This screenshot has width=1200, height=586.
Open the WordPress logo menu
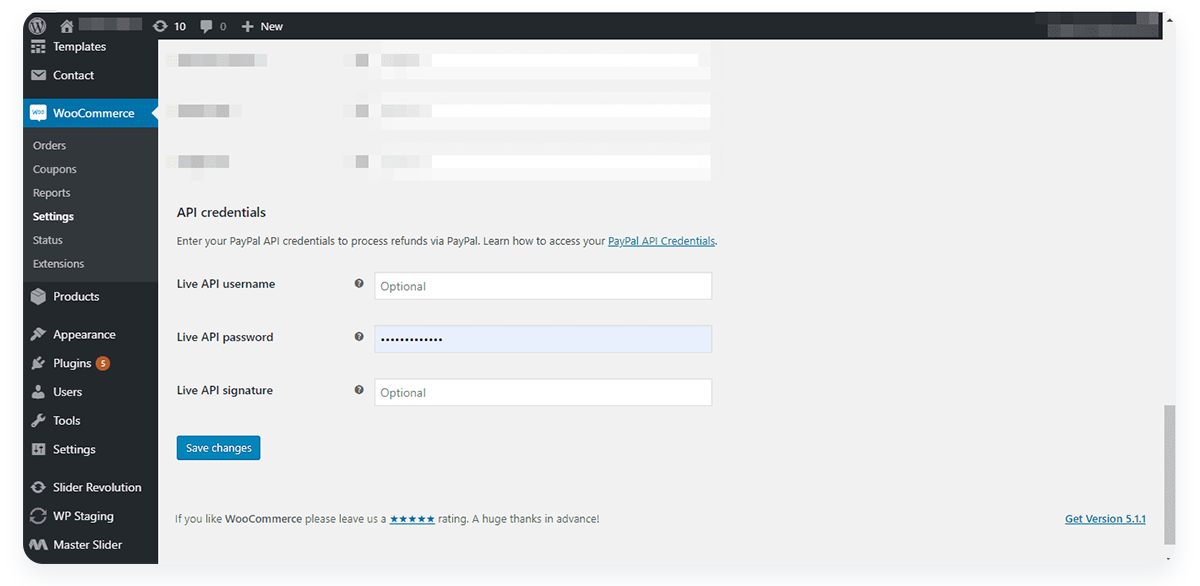point(38,26)
